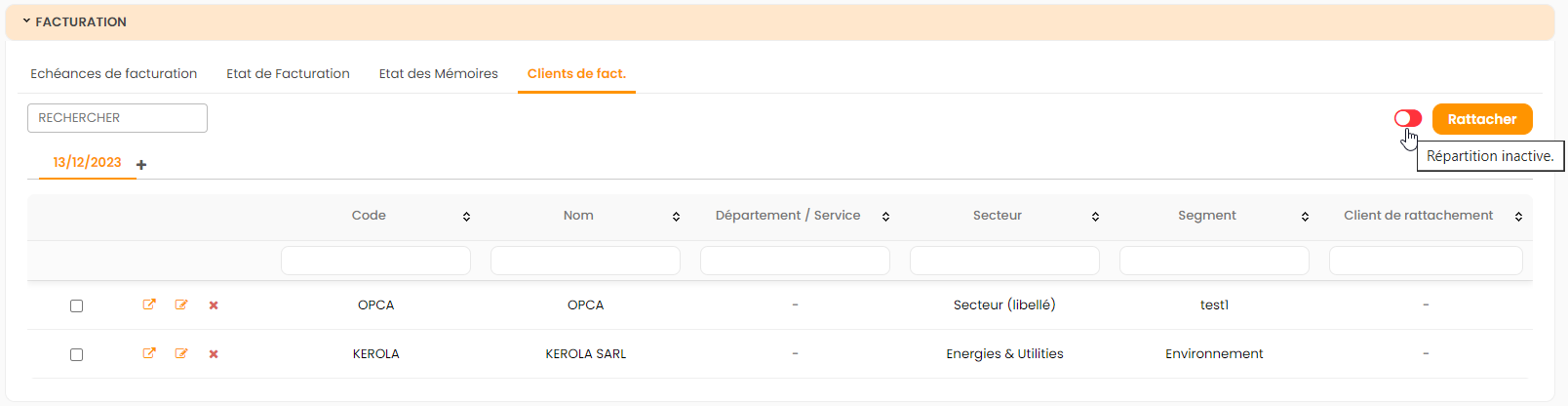
Task: Focus the RECHERCHER search field
Action: coord(117,118)
